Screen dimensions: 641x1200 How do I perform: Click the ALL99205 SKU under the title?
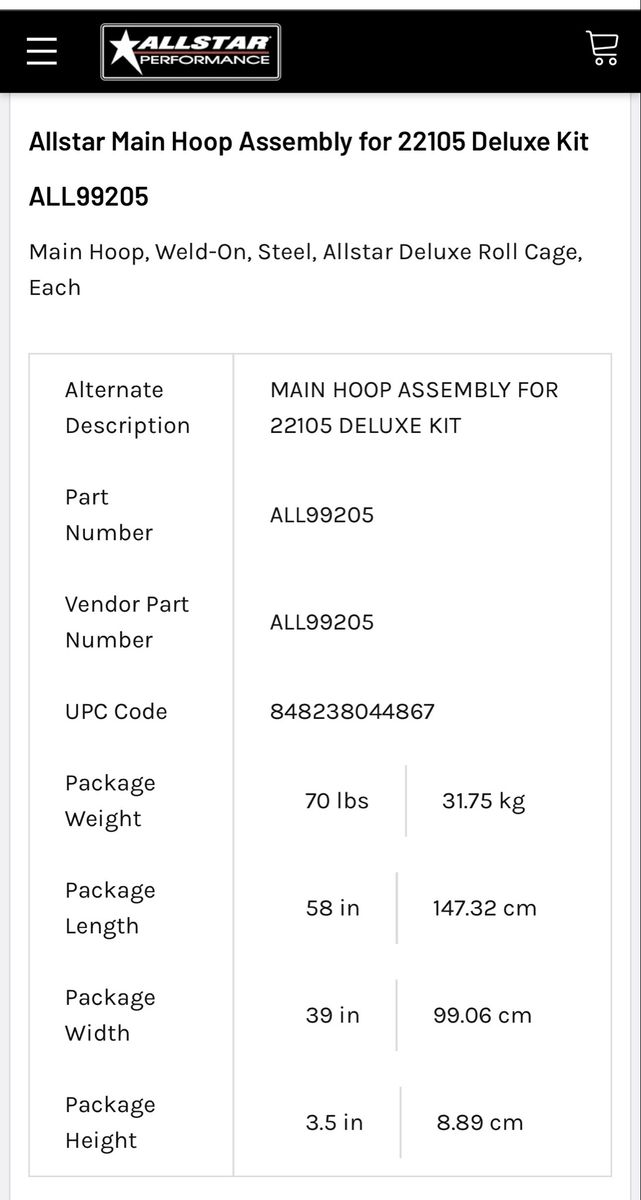click(89, 196)
